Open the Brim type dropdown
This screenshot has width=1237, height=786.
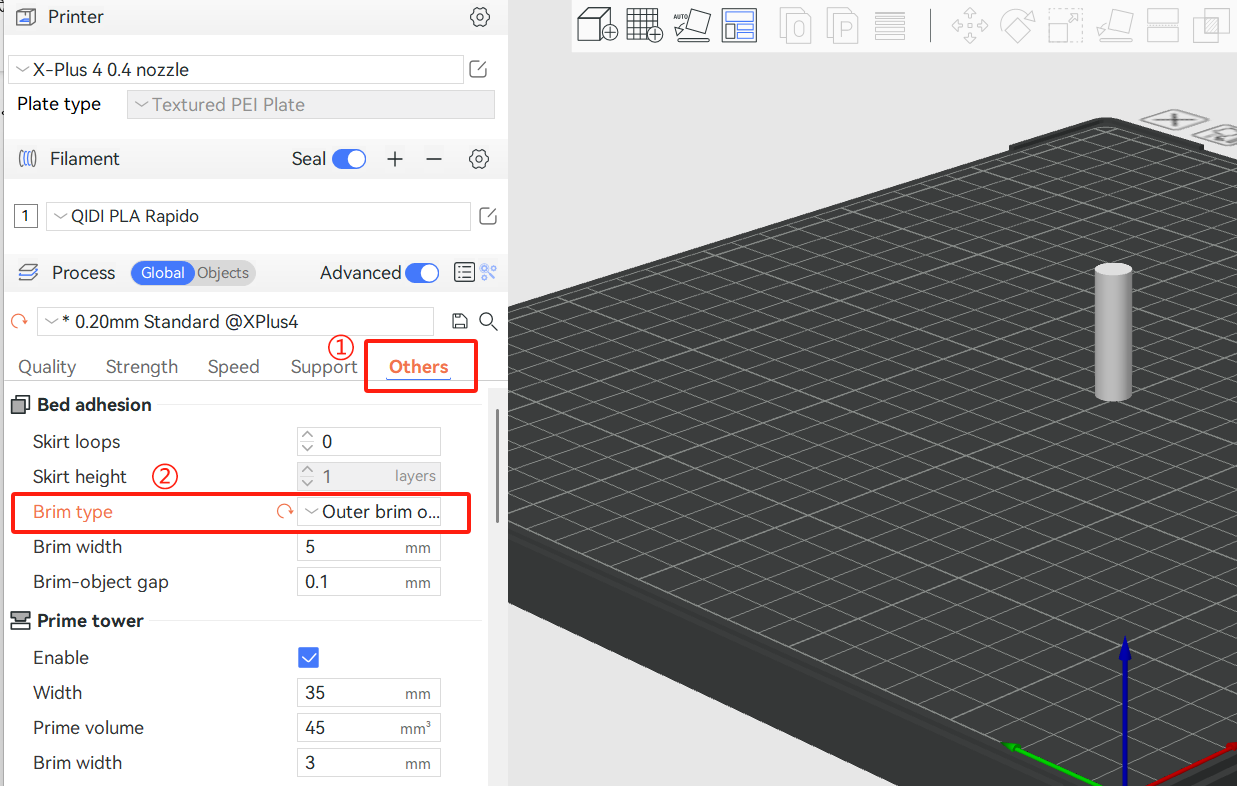pos(369,512)
